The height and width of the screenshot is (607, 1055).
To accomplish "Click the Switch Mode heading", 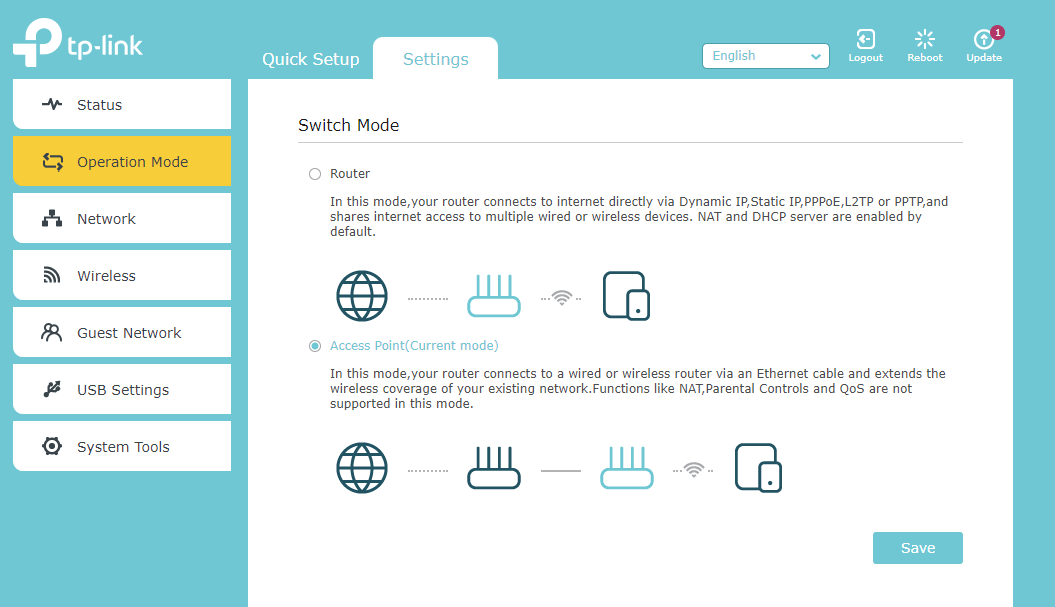I will [349, 125].
